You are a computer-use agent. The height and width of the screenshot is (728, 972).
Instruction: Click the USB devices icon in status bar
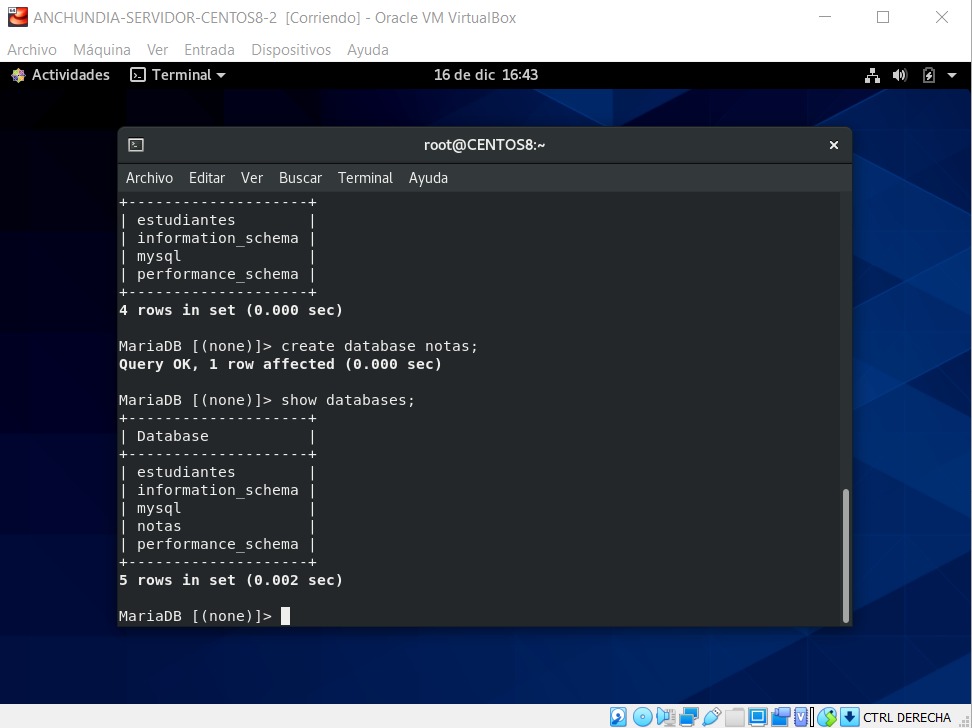click(x=711, y=715)
